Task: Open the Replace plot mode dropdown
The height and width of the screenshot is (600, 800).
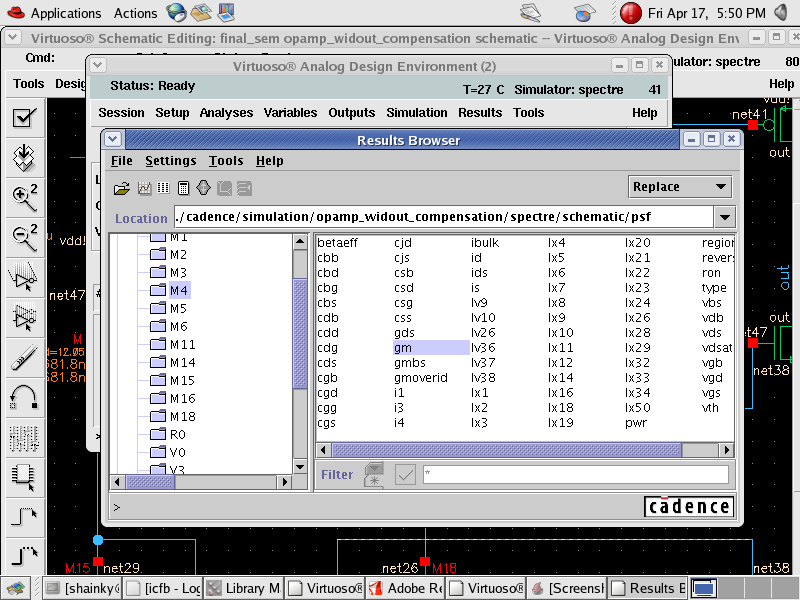Action: tap(680, 187)
